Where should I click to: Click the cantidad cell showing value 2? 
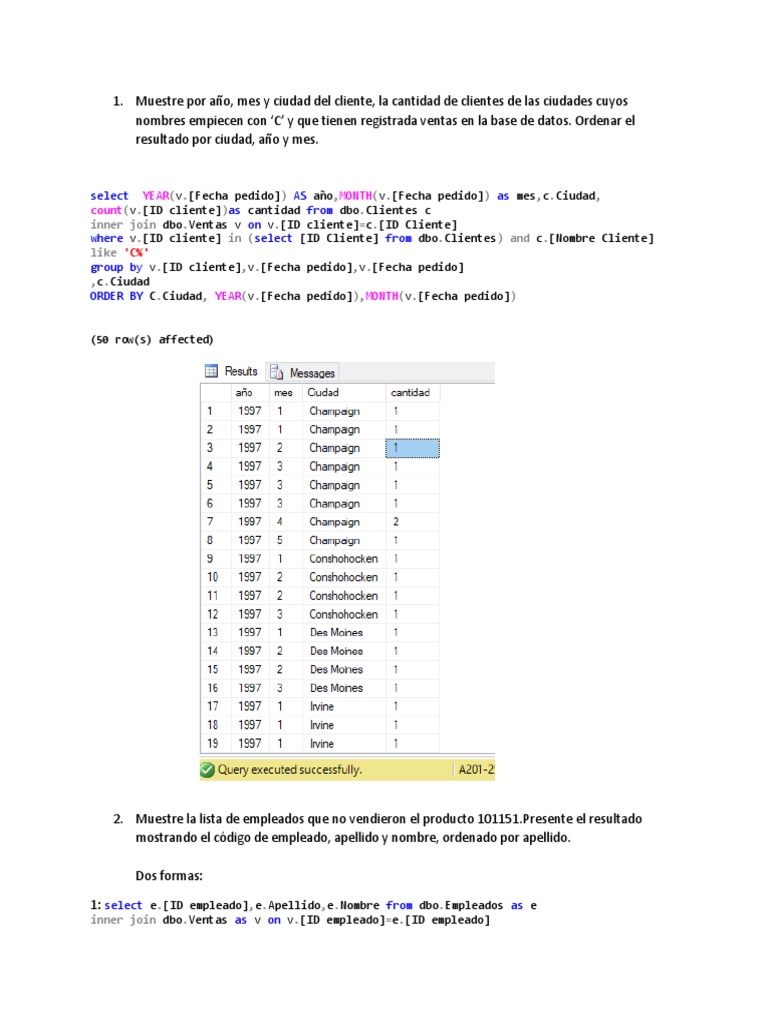[412, 522]
